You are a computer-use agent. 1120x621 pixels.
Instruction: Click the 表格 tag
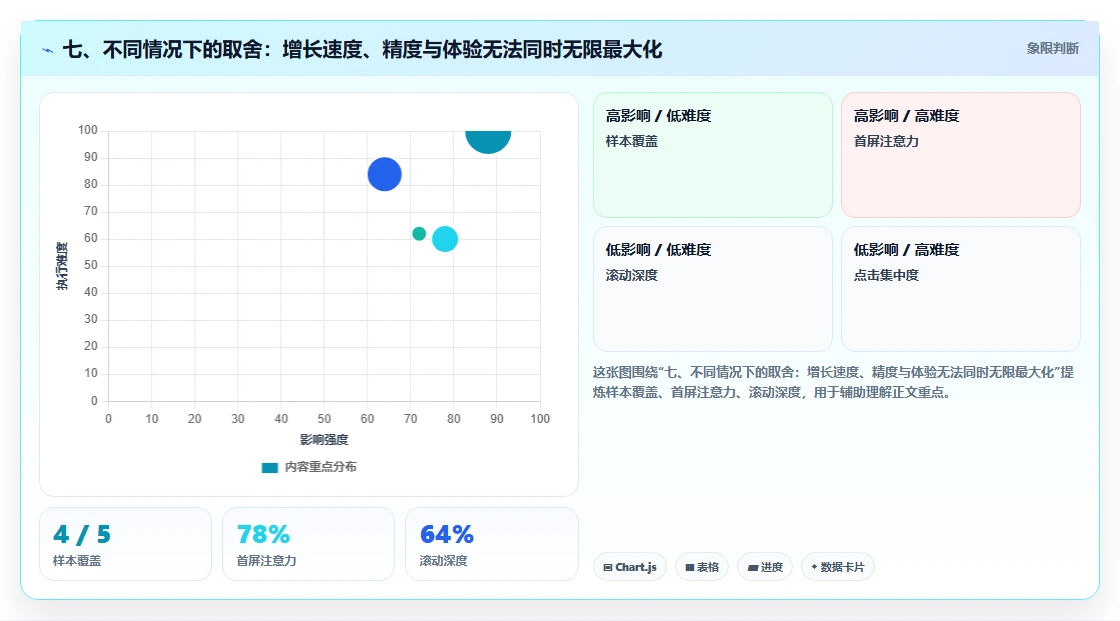tap(702, 567)
